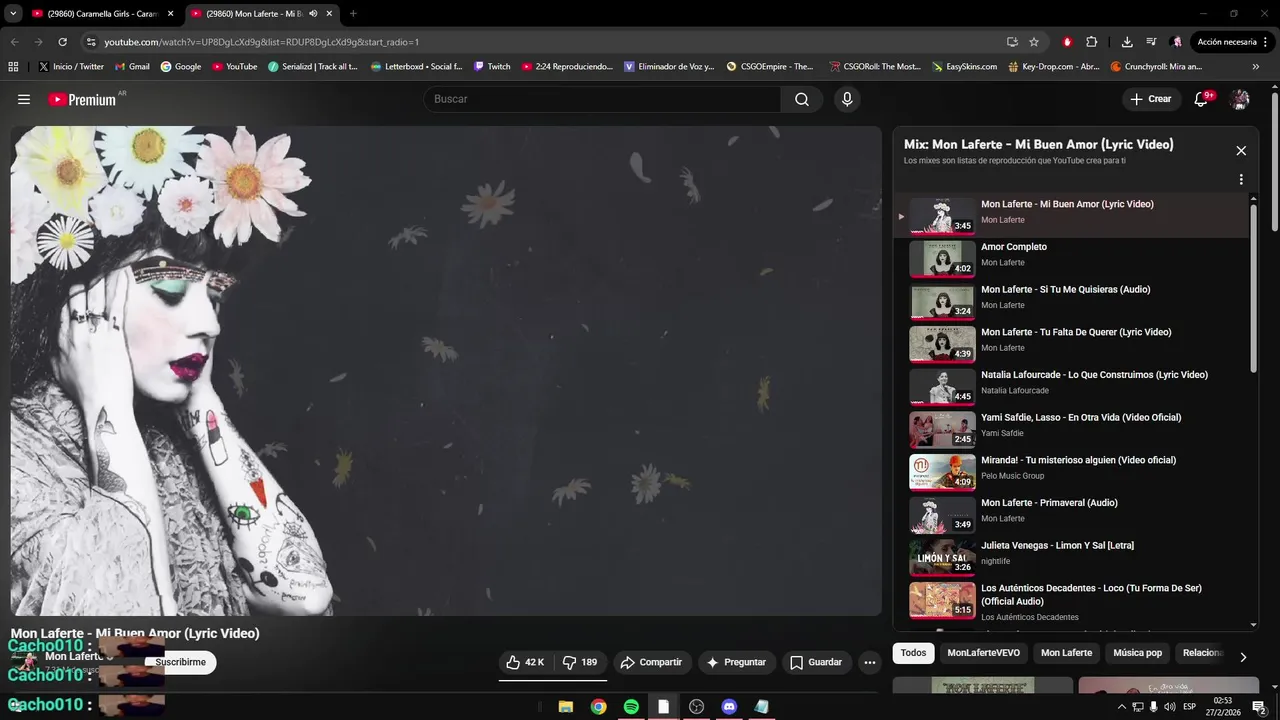Close the Caramella Girls tab
Viewport: 1280px width, 720px height.
tap(170, 13)
